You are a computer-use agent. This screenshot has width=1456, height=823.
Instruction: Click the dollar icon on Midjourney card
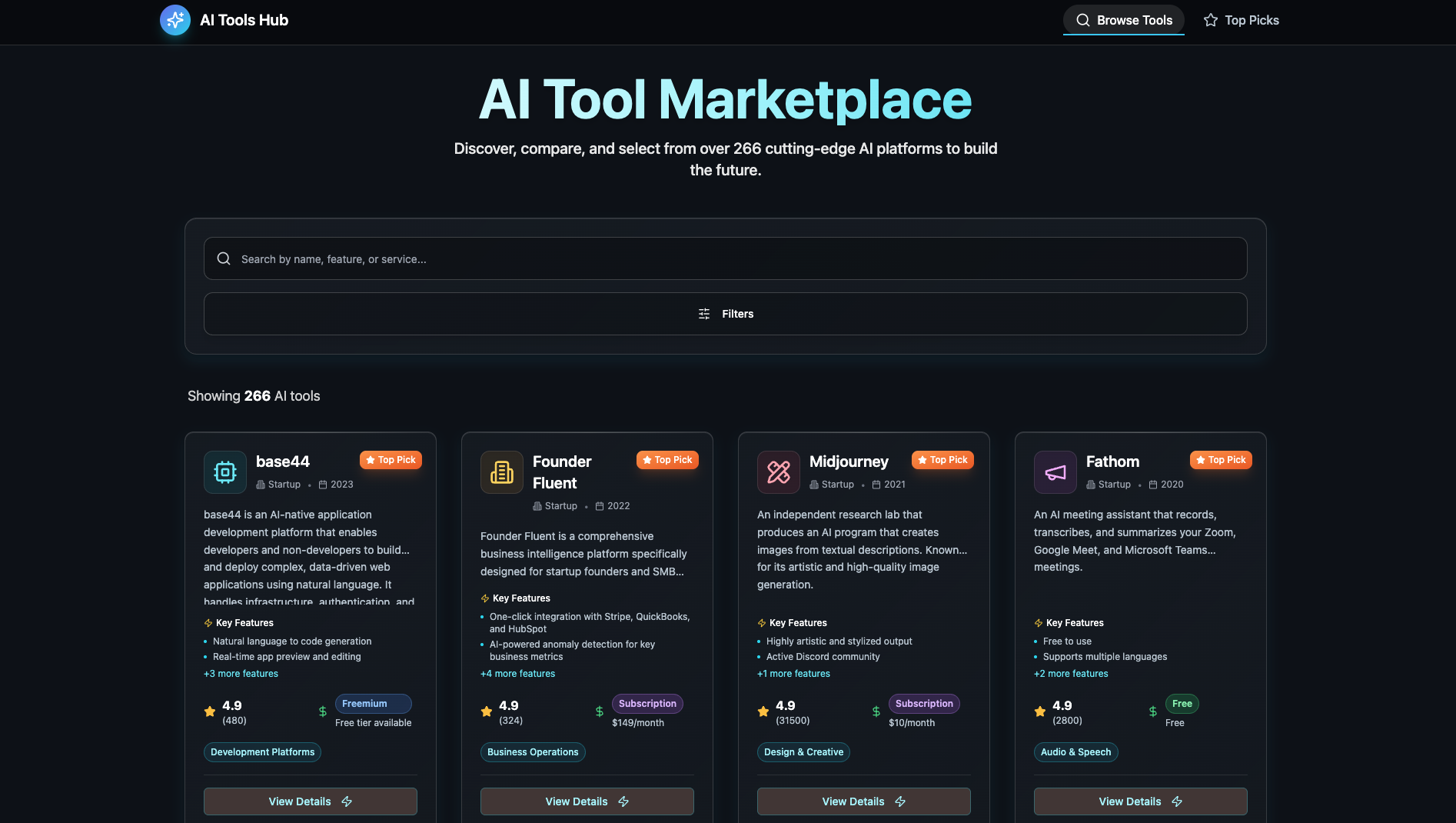[876, 712]
